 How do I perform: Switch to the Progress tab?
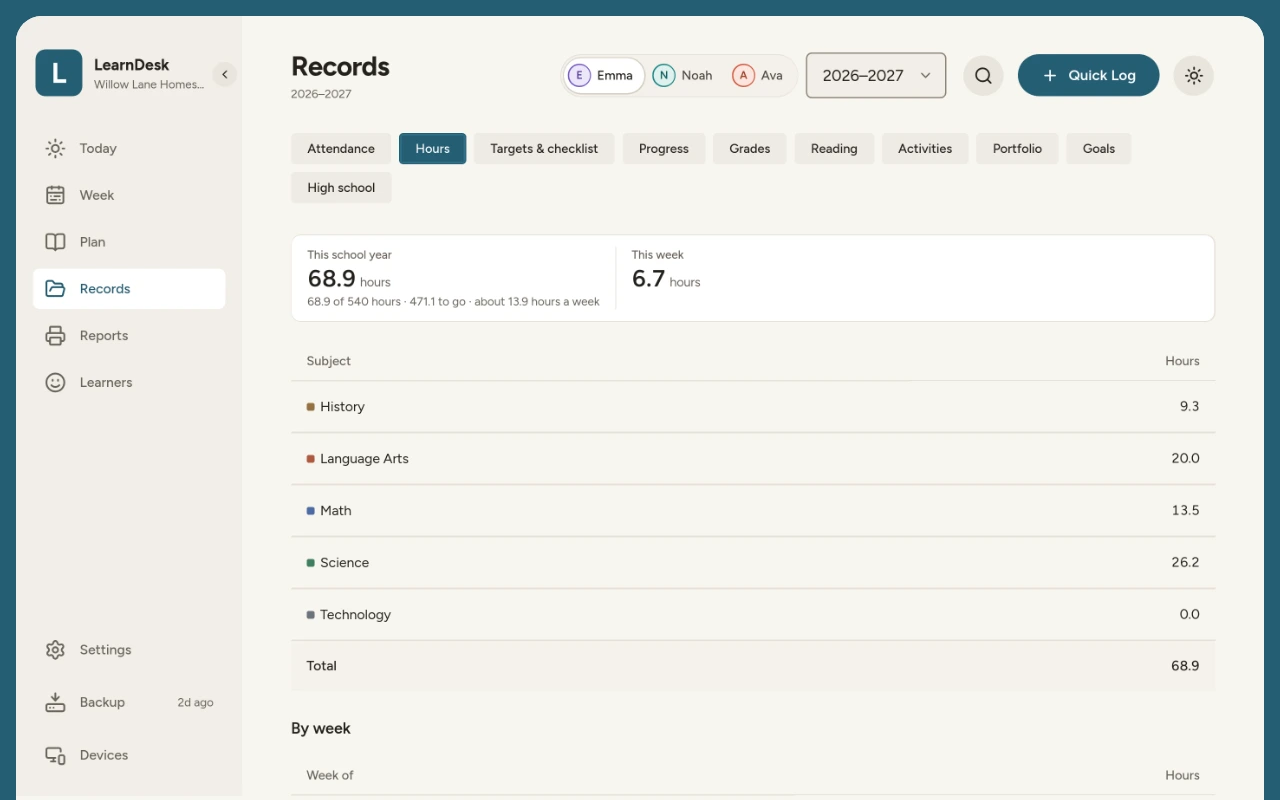(x=664, y=149)
